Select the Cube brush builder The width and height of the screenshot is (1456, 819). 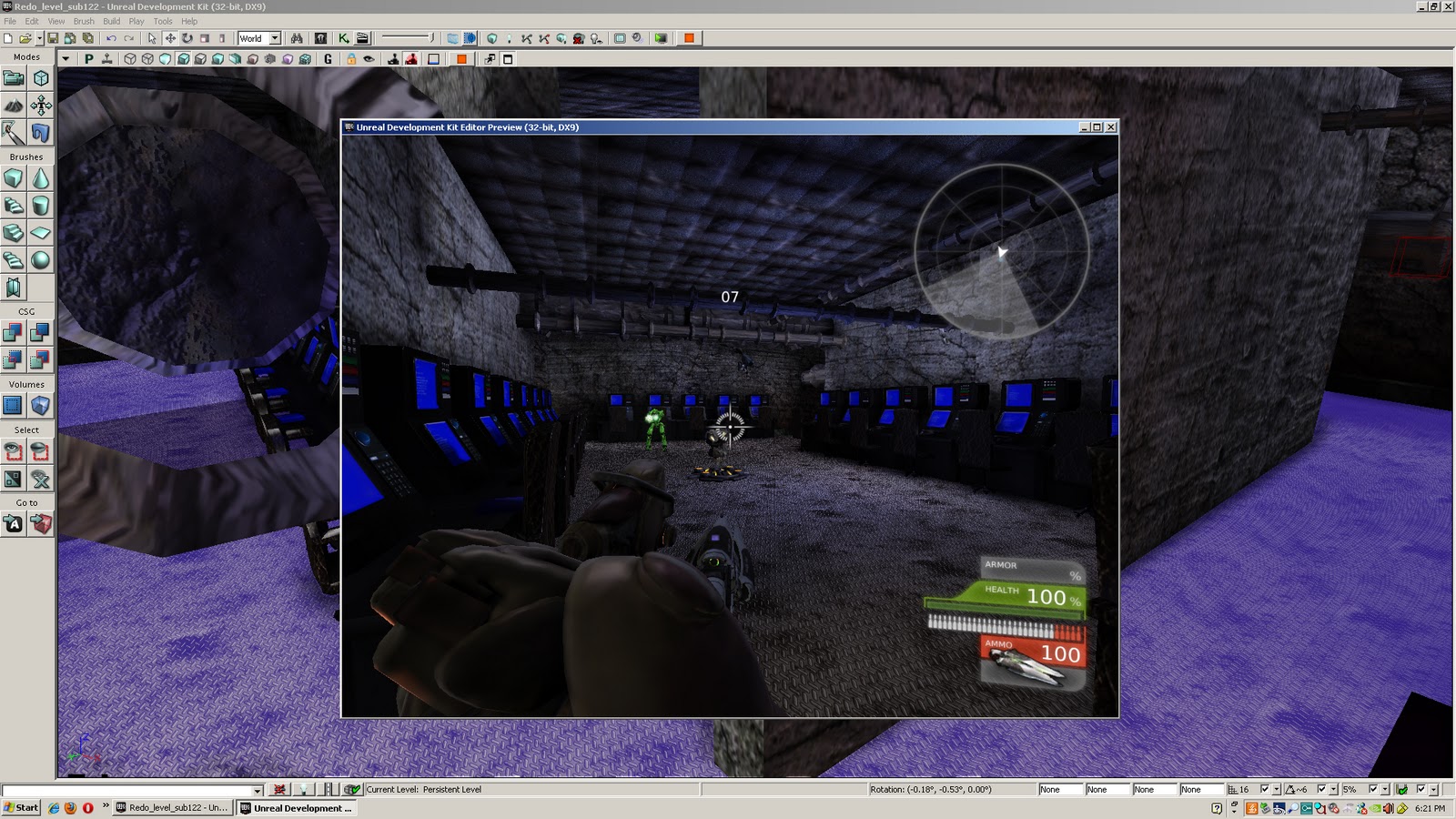point(14,178)
